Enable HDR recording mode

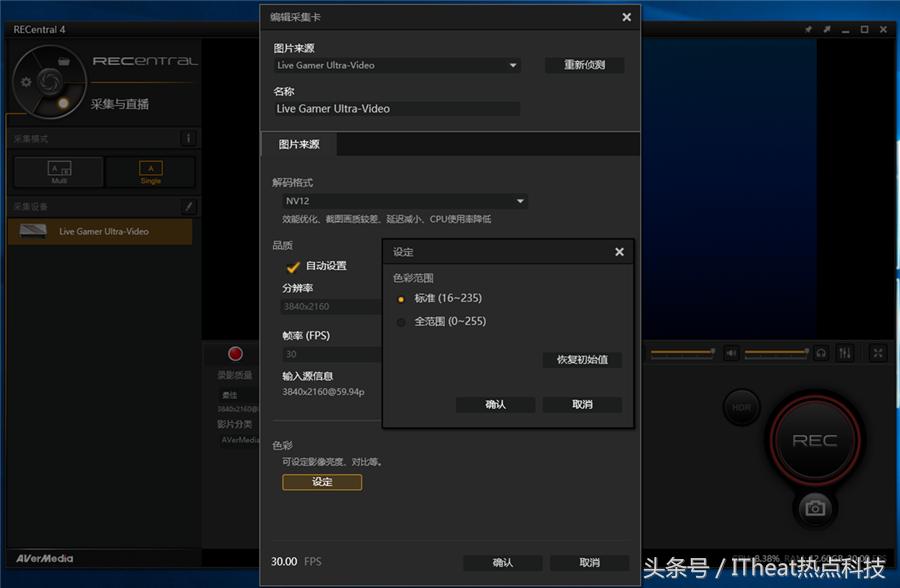[x=742, y=408]
